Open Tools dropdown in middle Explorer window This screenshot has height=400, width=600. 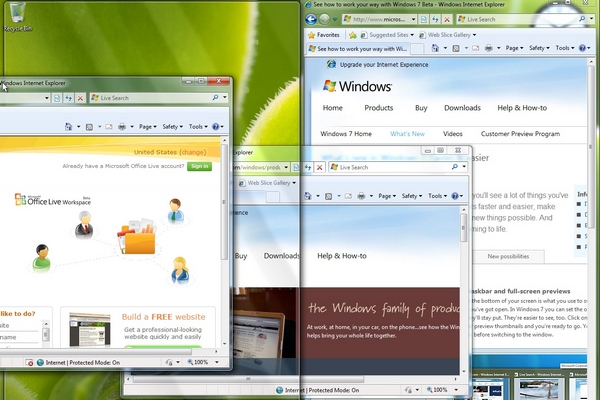click(437, 196)
